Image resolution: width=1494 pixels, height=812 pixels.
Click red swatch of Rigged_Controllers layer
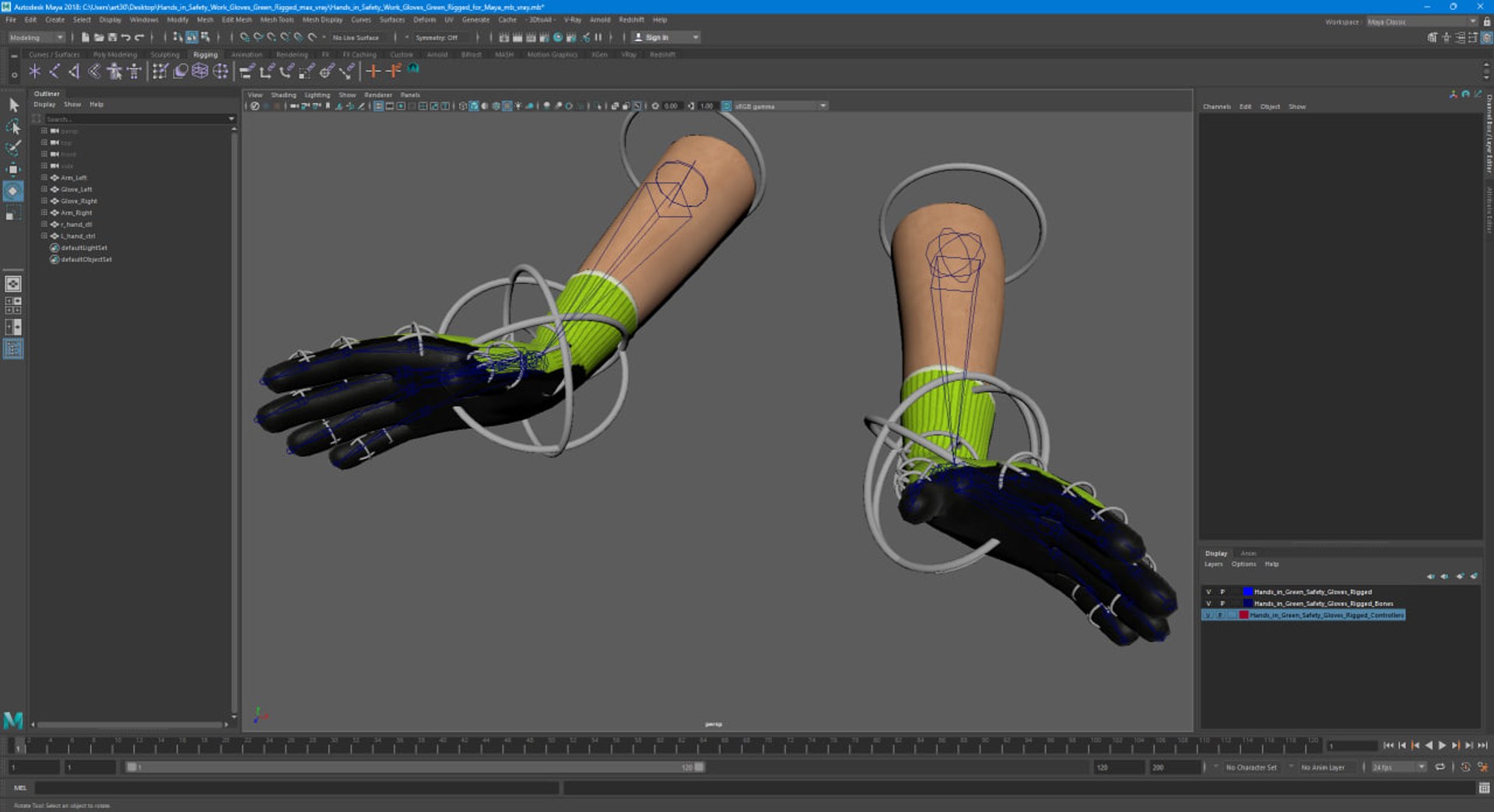(1243, 615)
